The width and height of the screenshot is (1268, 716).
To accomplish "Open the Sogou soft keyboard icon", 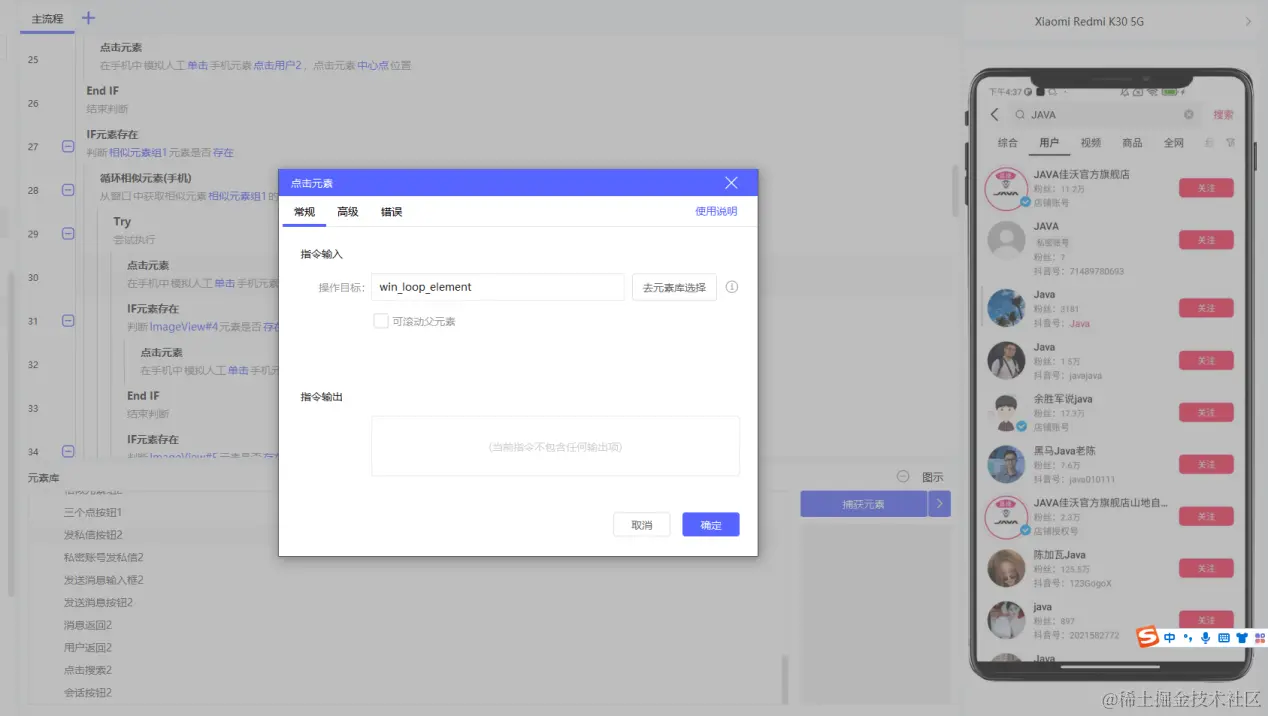I will [x=1224, y=638].
